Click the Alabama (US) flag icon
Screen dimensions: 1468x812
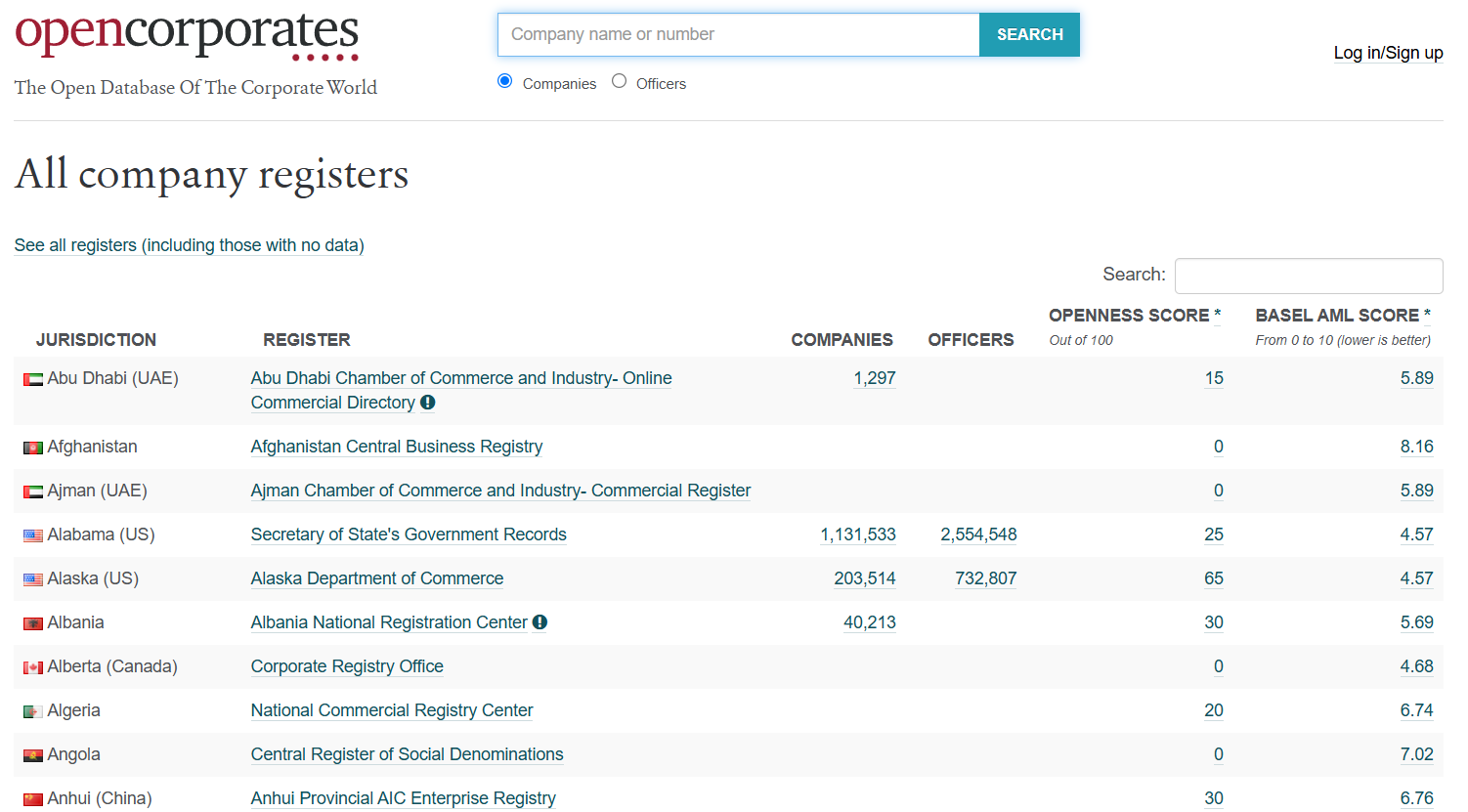(33, 535)
